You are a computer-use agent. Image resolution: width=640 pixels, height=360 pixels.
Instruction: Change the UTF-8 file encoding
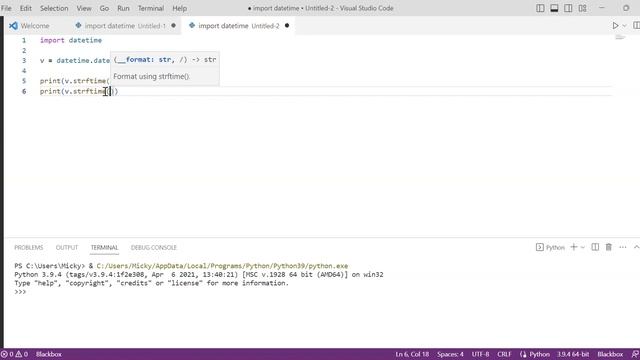480,354
